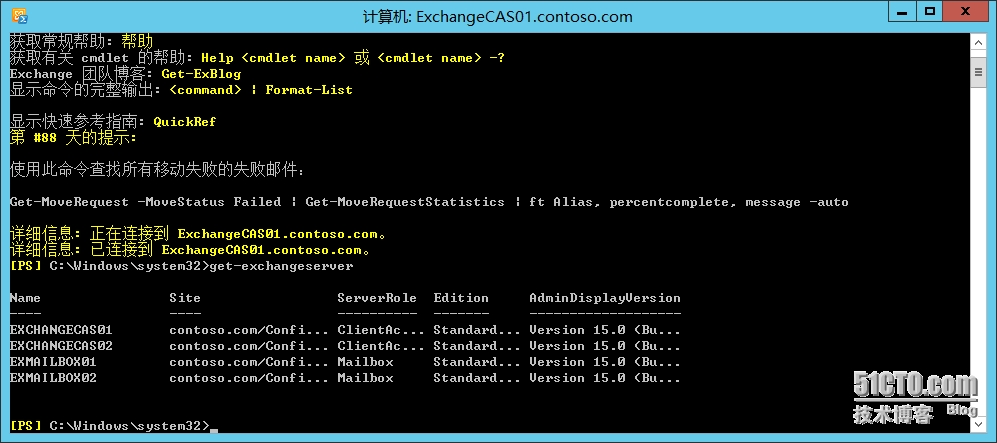Viewport: 997px width, 443px height.
Task: Click the QuickRef command text
Action: click(x=185, y=122)
